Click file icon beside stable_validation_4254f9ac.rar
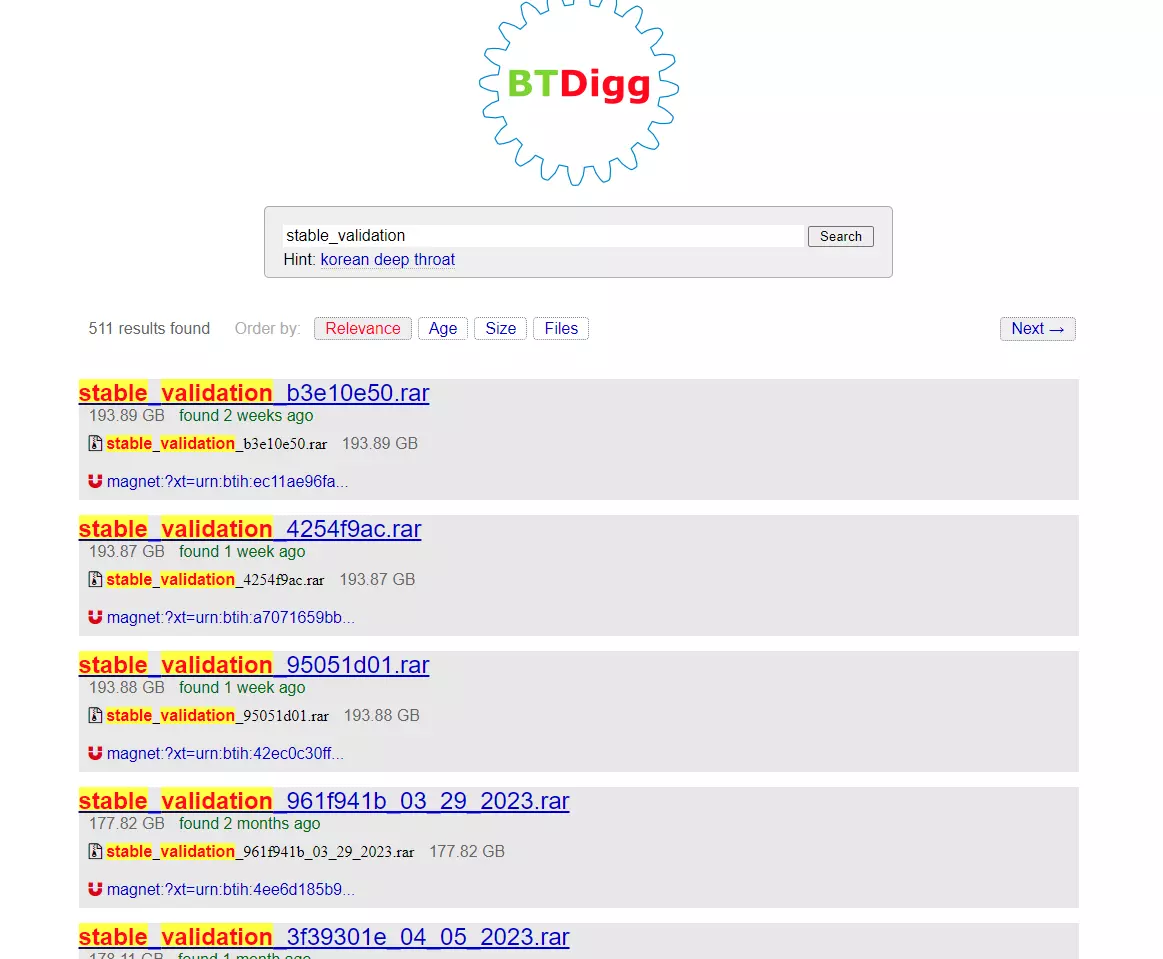The width and height of the screenshot is (1163, 959). pyautogui.click(x=95, y=579)
